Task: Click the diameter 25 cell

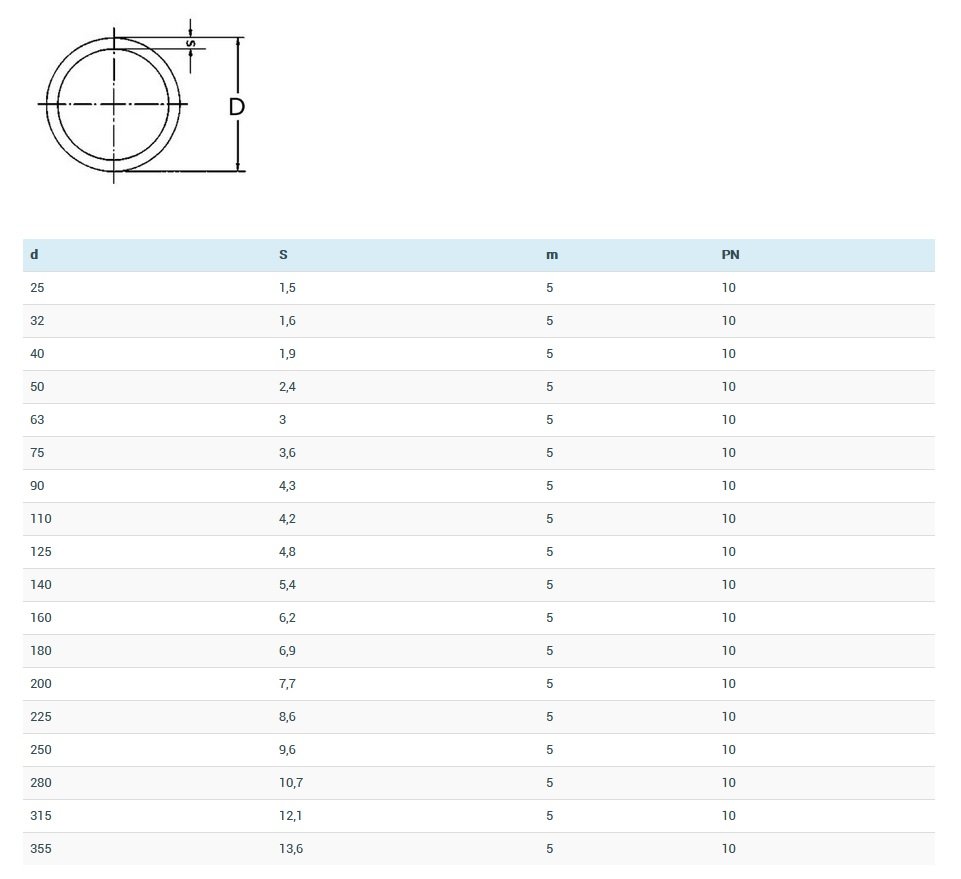Action: click(x=37, y=288)
